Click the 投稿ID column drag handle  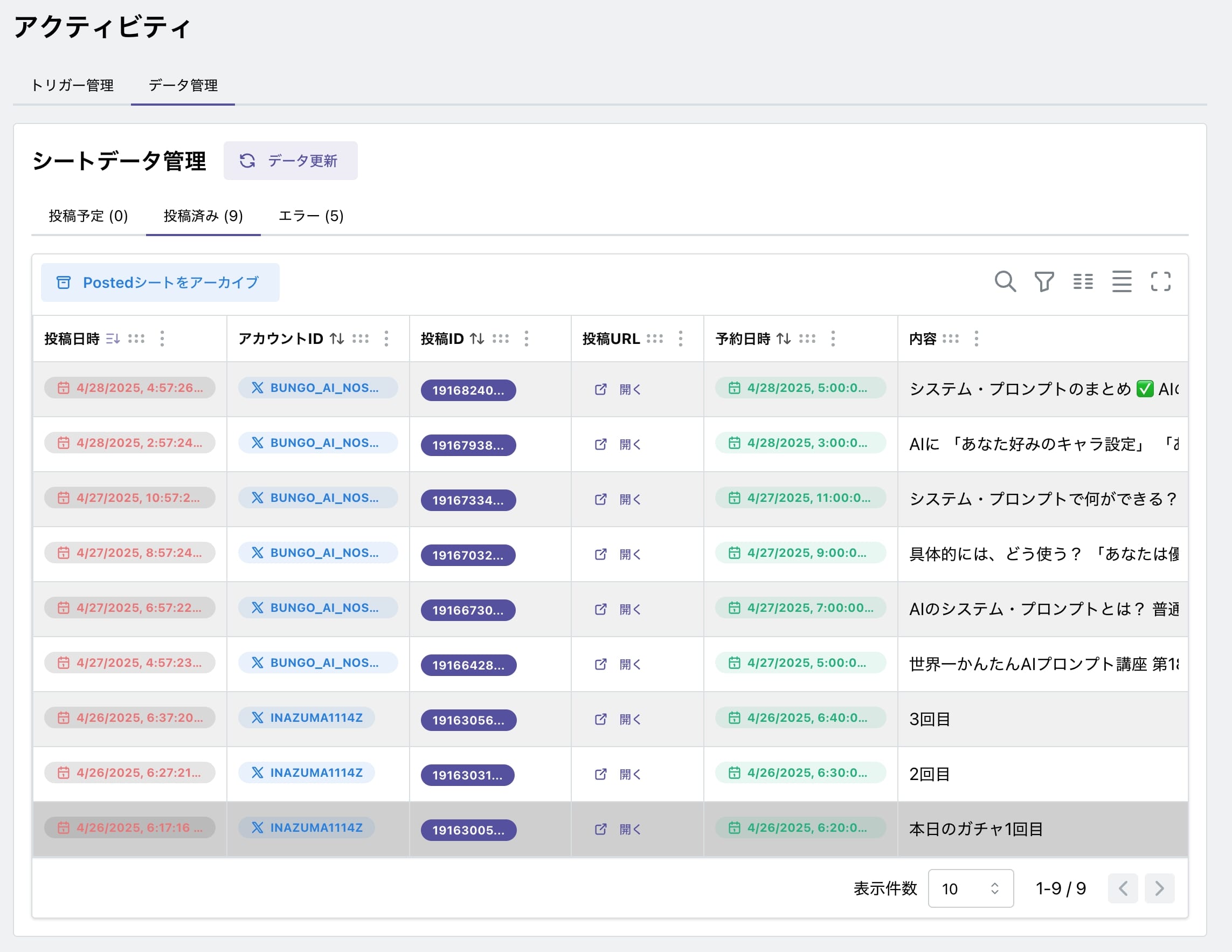coord(500,339)
